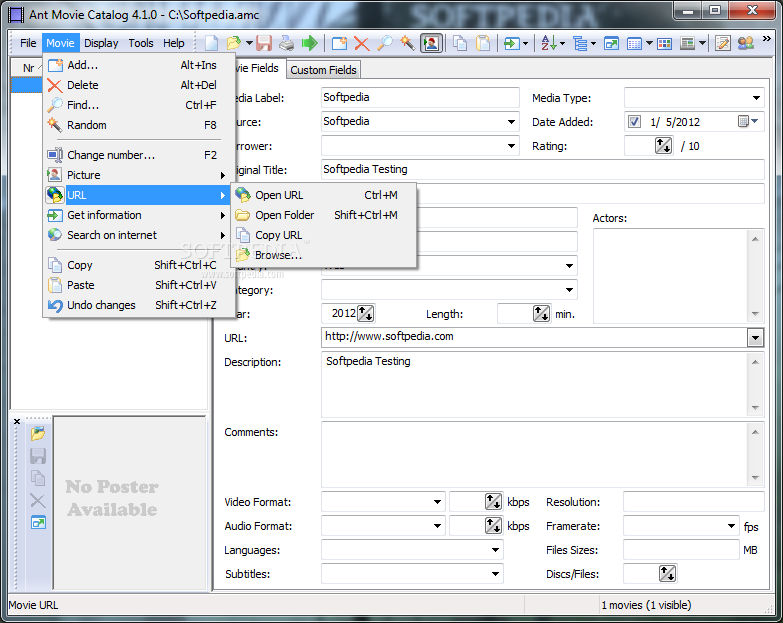This screenshot has width=783, height=623.
Task: Click the Year spinner button
Action: pos(366,313)
